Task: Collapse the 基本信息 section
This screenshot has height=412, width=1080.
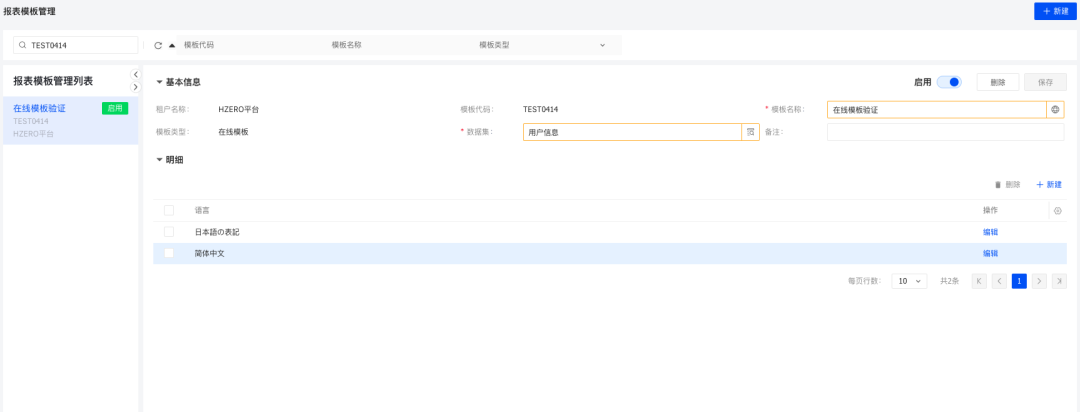Action: coord(159,82)
